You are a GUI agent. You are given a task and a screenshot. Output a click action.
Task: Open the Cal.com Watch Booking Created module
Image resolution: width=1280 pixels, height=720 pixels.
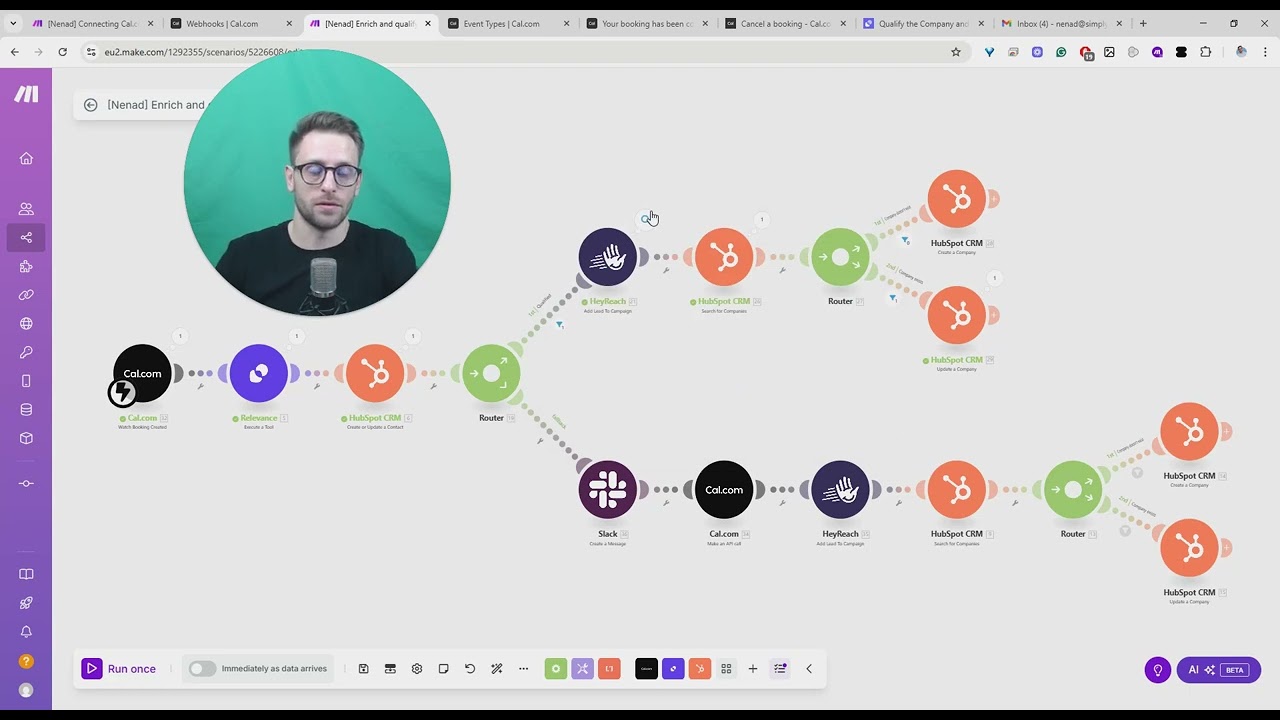point(142,374)
